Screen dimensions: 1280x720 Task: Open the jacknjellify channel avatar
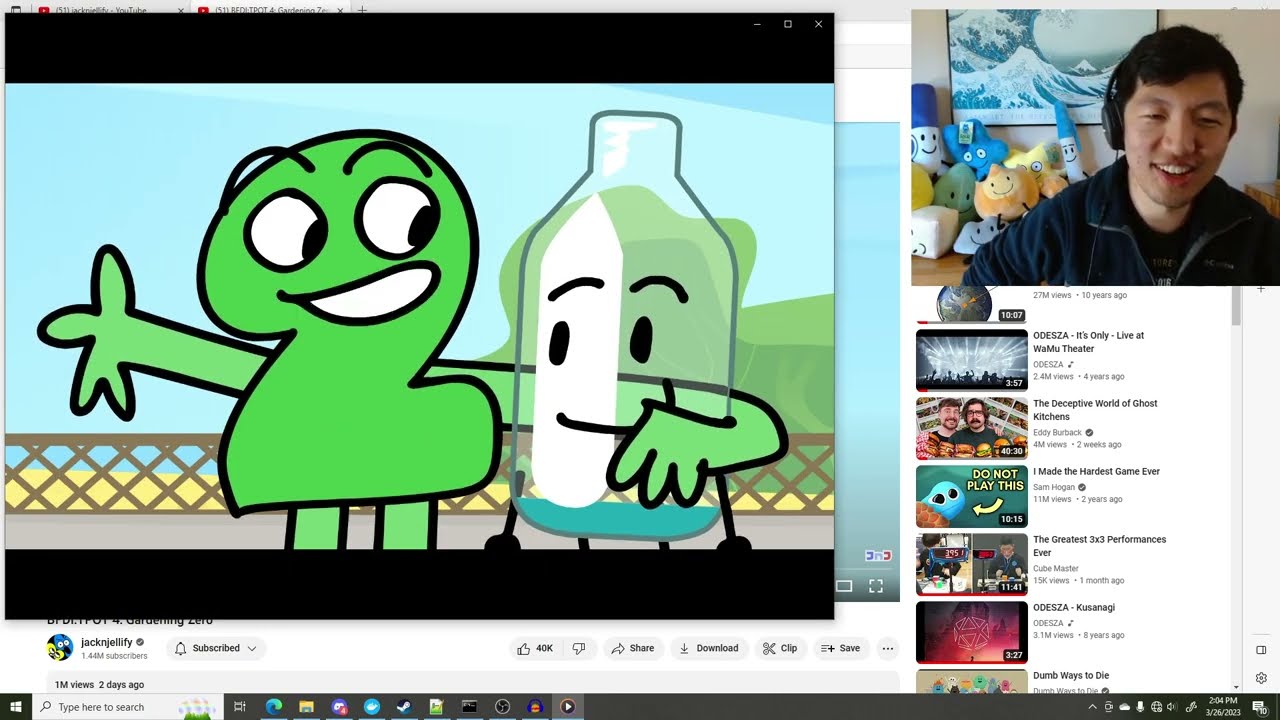(60, 648)
